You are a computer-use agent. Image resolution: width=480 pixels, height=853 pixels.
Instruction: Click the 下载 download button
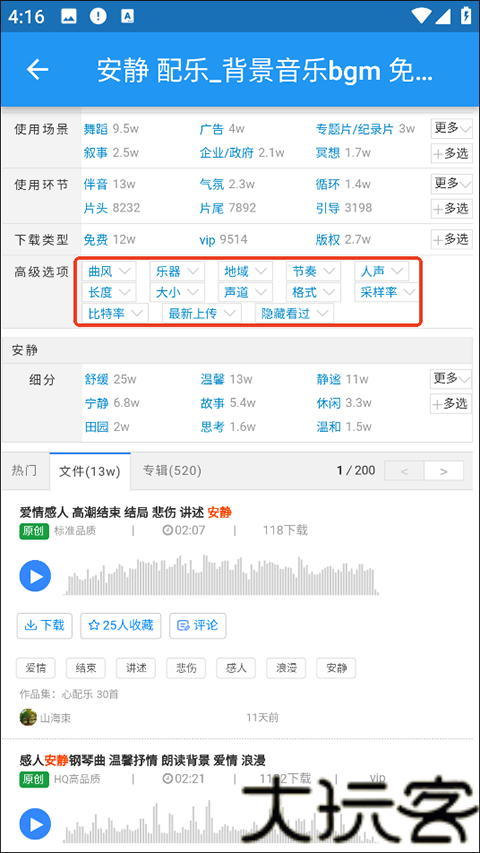[x=45, y=626]
